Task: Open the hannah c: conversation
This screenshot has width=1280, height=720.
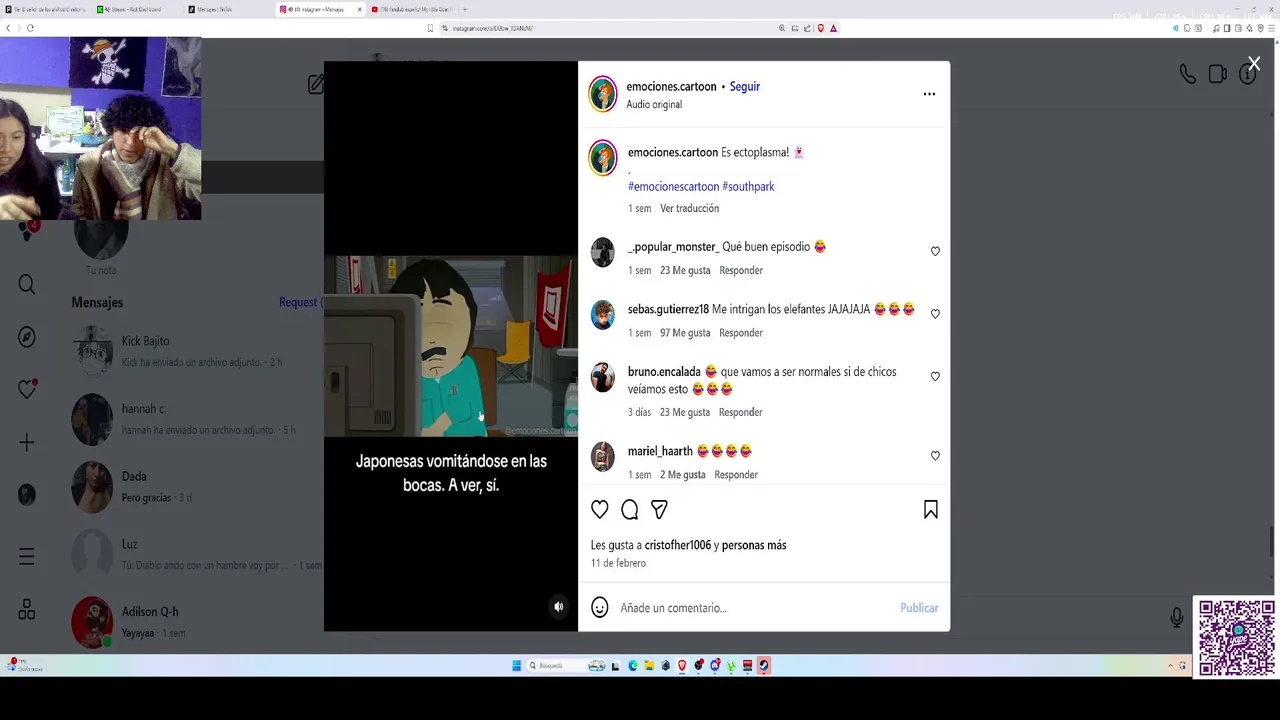Action: [x=197, y=419]
